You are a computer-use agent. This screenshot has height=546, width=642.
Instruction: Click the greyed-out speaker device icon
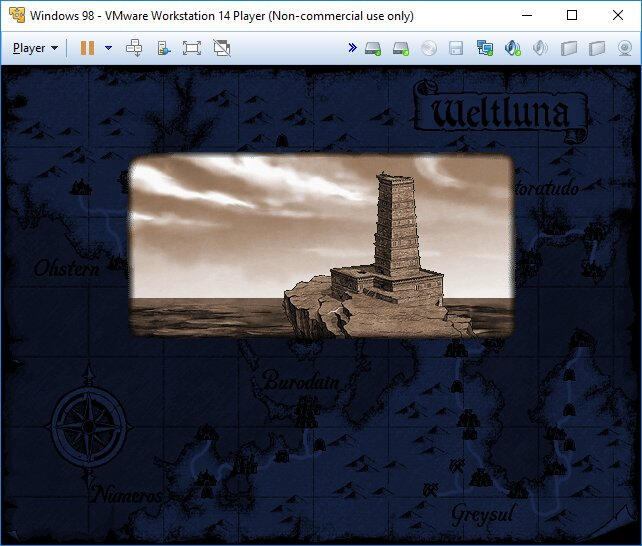coord(540,48)
